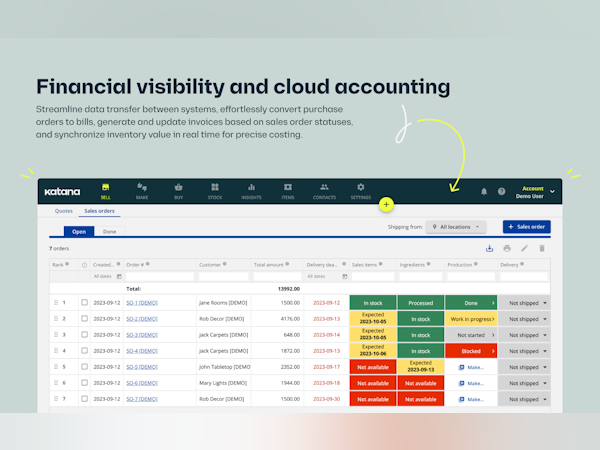Check the SO-6 order checkbox
The image size is (600, 450).
84,383
